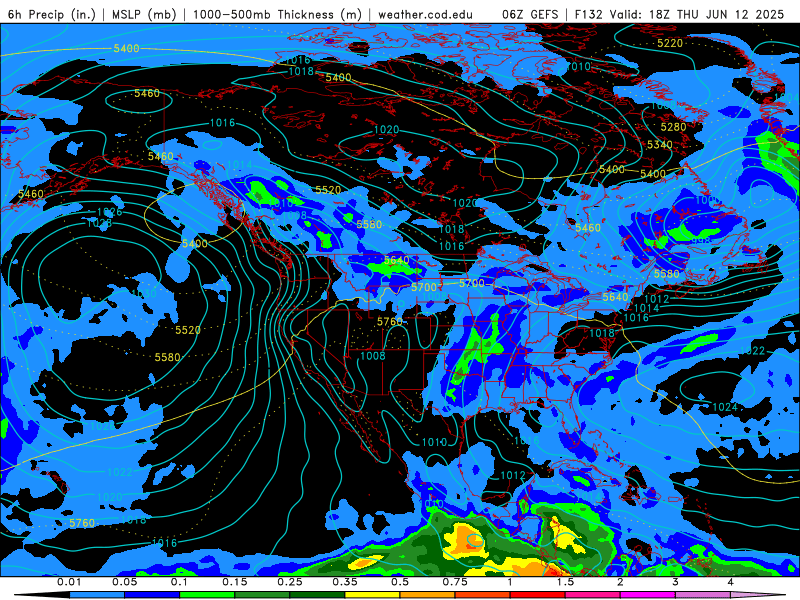Click the '0.5' legend value
Image resolution: width=800 pixels, height=600 pixels.
[400, 582]
